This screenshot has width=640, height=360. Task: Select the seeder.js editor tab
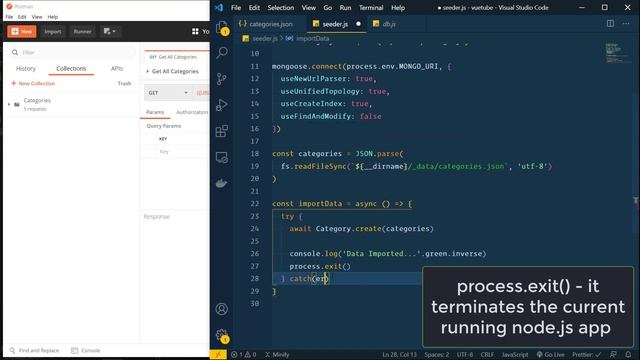point(336,24)
